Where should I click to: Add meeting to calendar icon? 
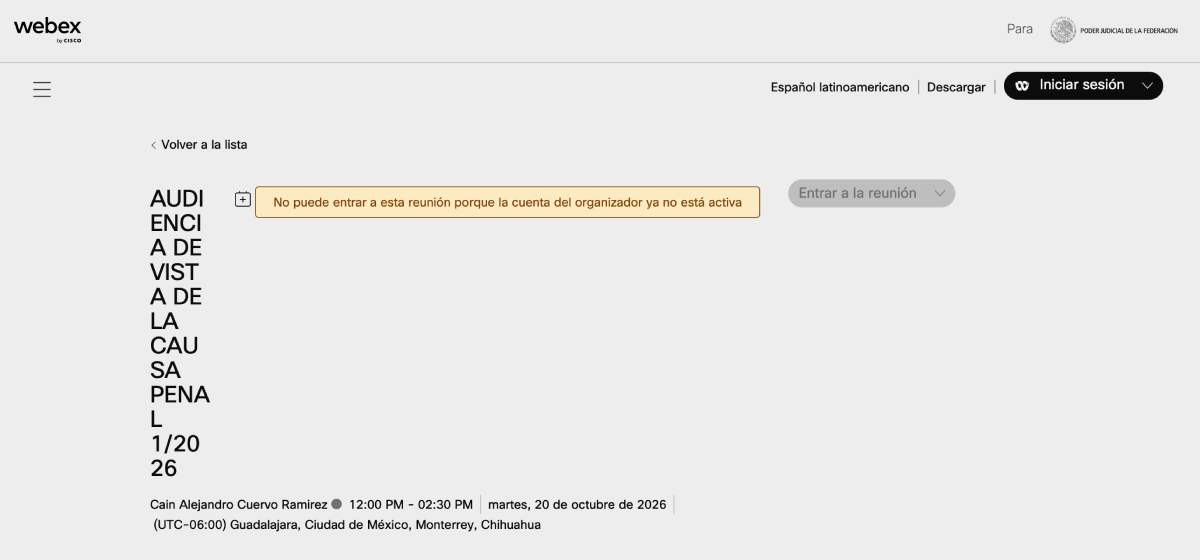(243, 199)
